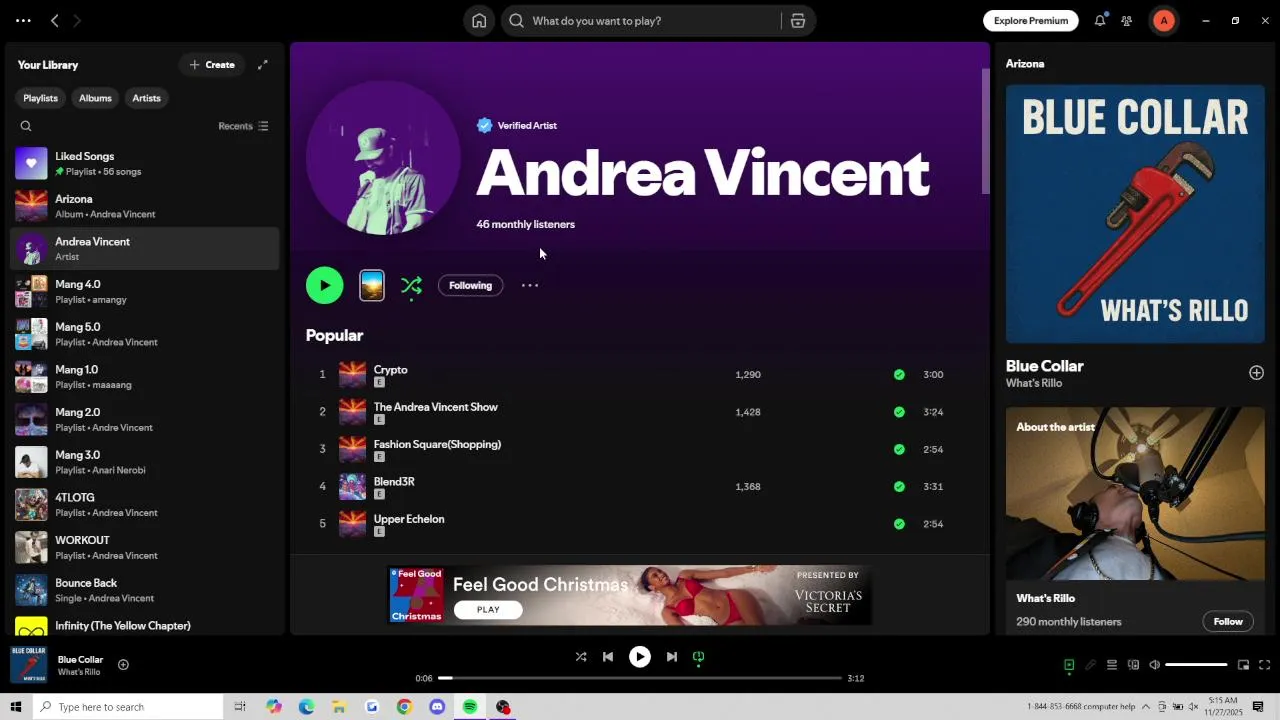Toggle saved checkmark for The Andrea Vincent Show
Viewport: 1280px width, 720px height.
point(899,412)
